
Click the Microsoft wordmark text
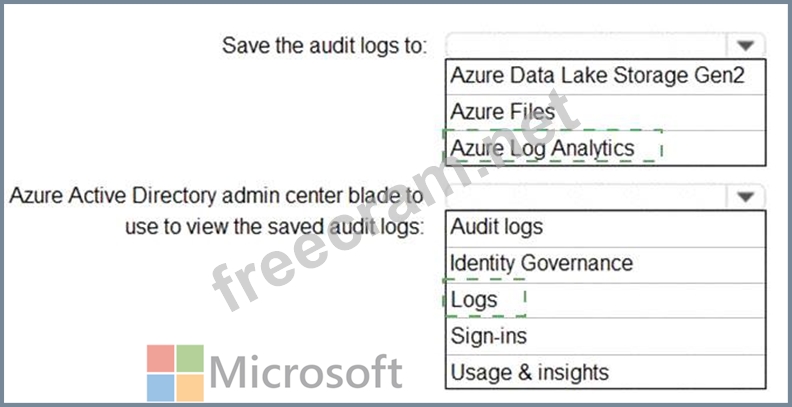pyautogui.click(x=307, y=374)
